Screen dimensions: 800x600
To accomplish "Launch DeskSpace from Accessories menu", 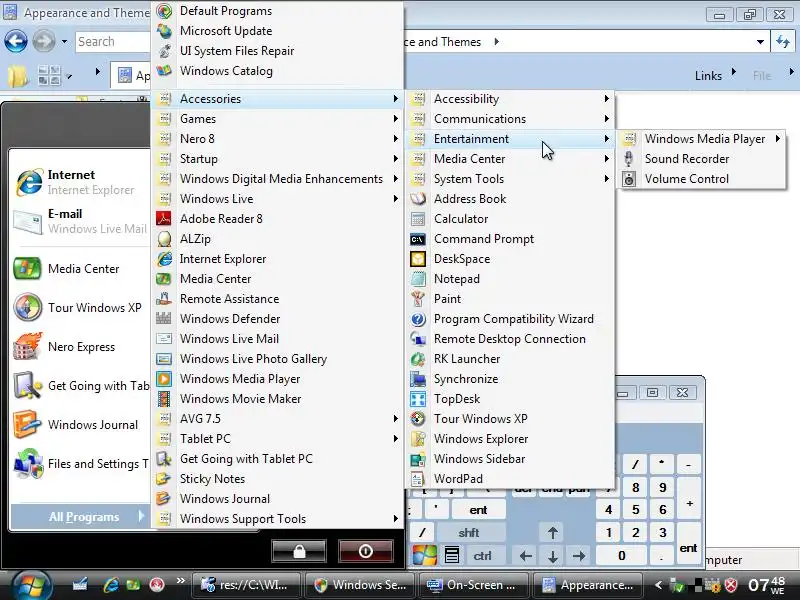I will pyautogui.click(x=509, y=259).
